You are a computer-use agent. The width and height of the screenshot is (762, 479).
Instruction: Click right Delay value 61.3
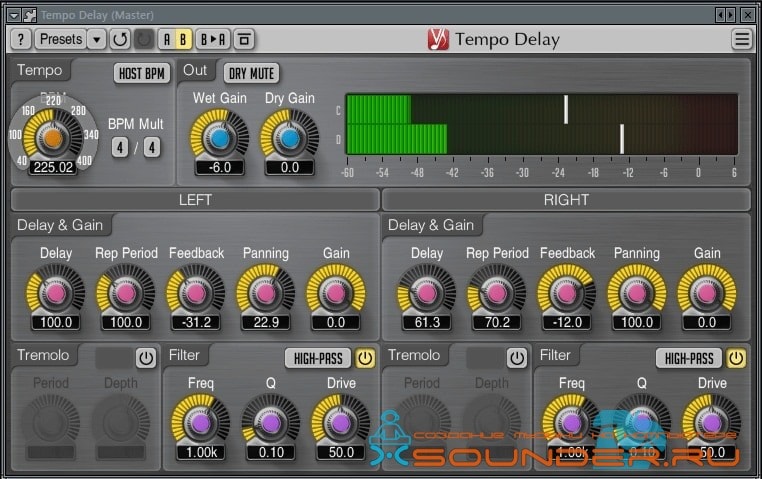[x=427, y=323]
